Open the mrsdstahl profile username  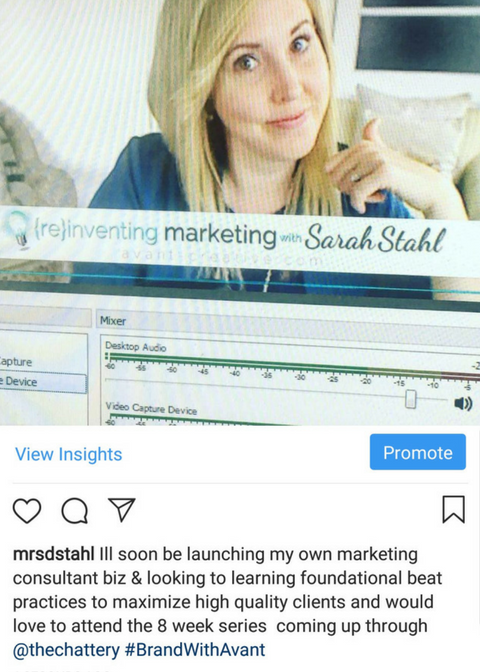[x=54, y=554]
